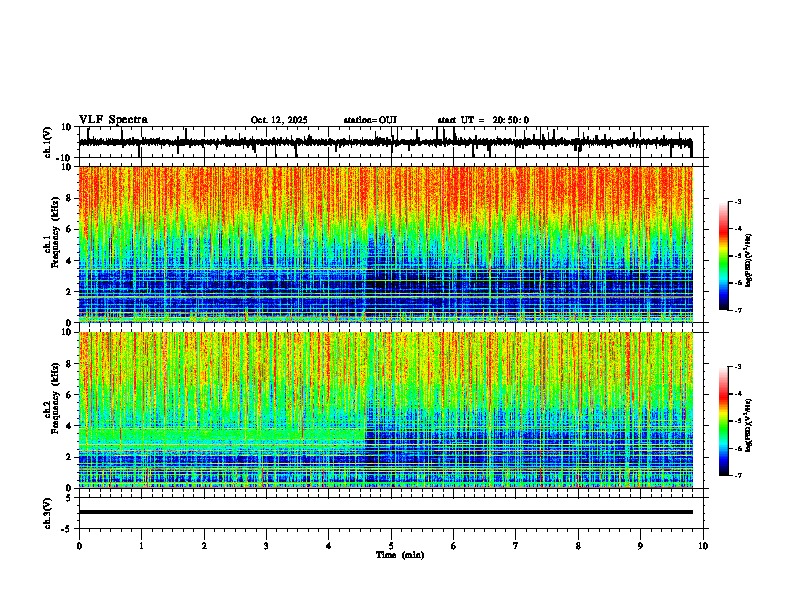Click the "-10" tick on ch.1 voltage axis
The width and height of the screenshot is (792, 612).
(x=65, y=158)
